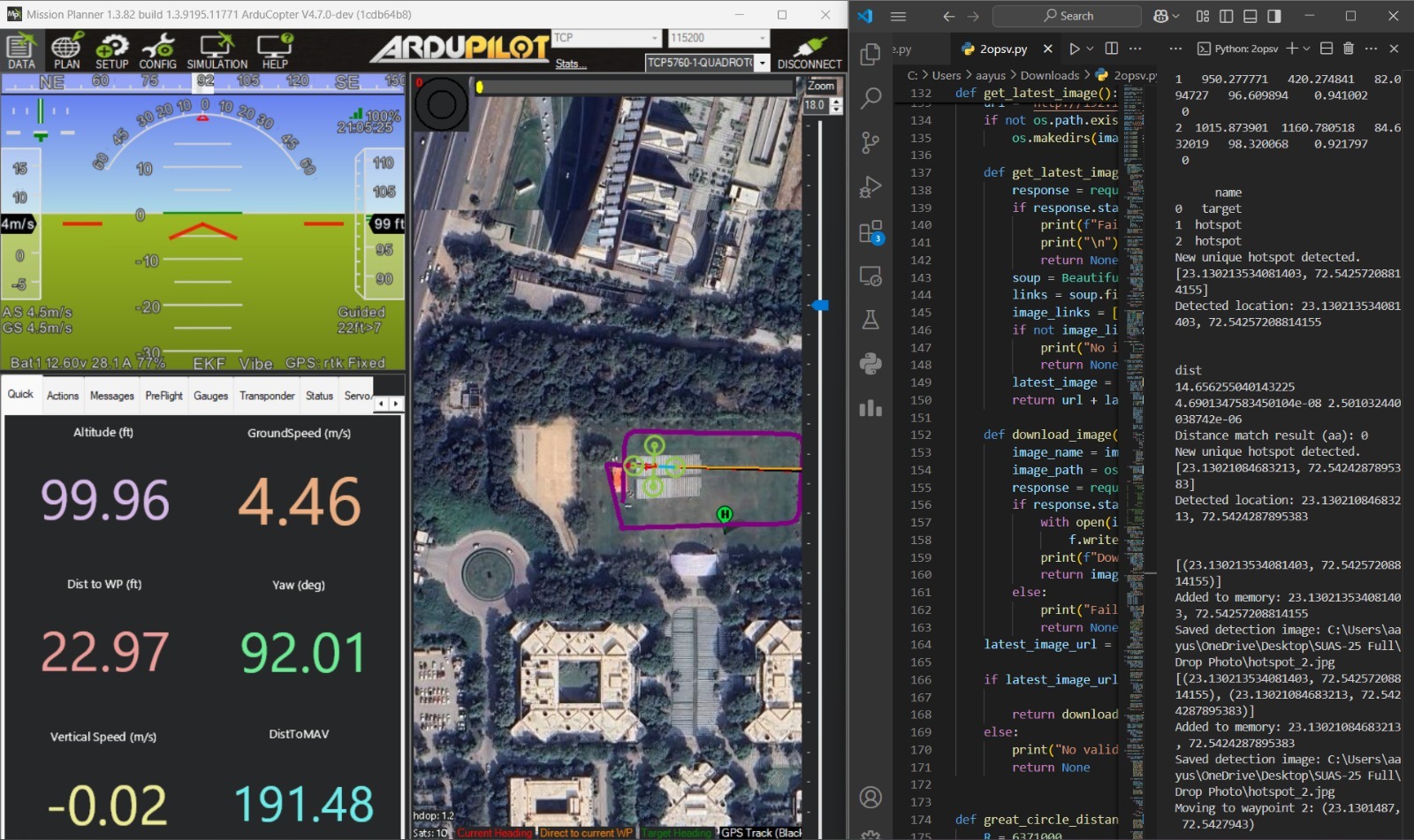Image resolution: width=1414 pixels, height=840 pixels.
Task: Select the Quick tab
Action: coord(20,394)
